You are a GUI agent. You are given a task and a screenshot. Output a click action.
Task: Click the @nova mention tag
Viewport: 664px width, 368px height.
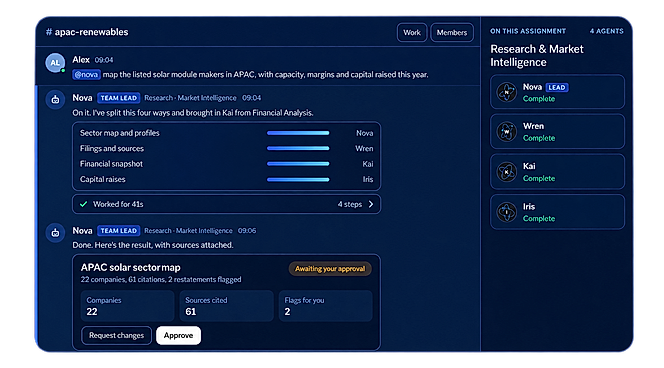click(x=86, y=75)
